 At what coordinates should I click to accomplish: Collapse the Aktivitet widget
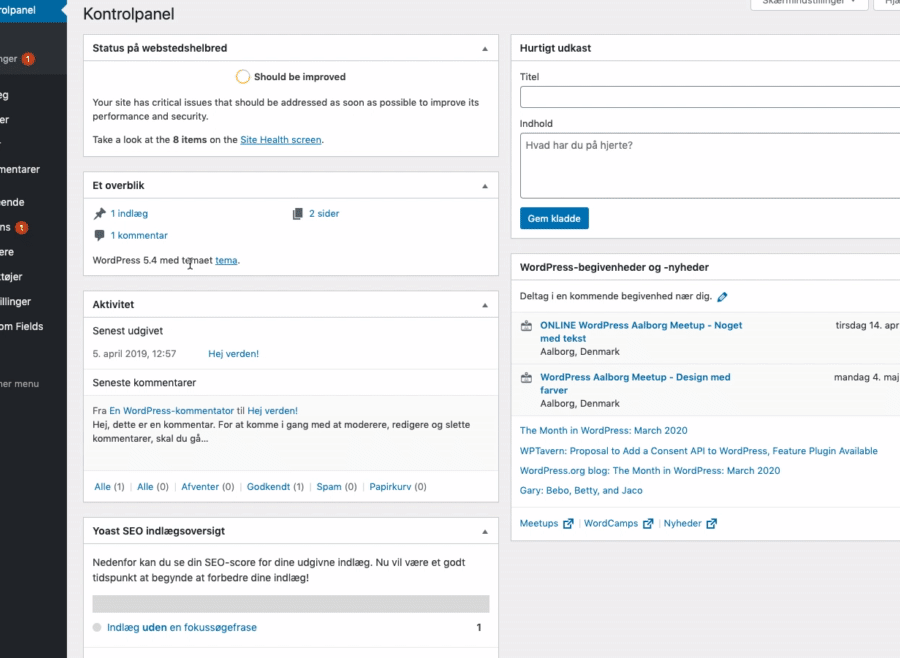click(485, 305)
